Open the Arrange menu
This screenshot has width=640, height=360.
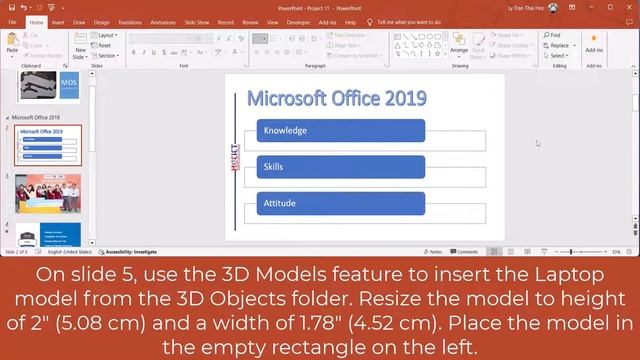(x=459, y=44)
